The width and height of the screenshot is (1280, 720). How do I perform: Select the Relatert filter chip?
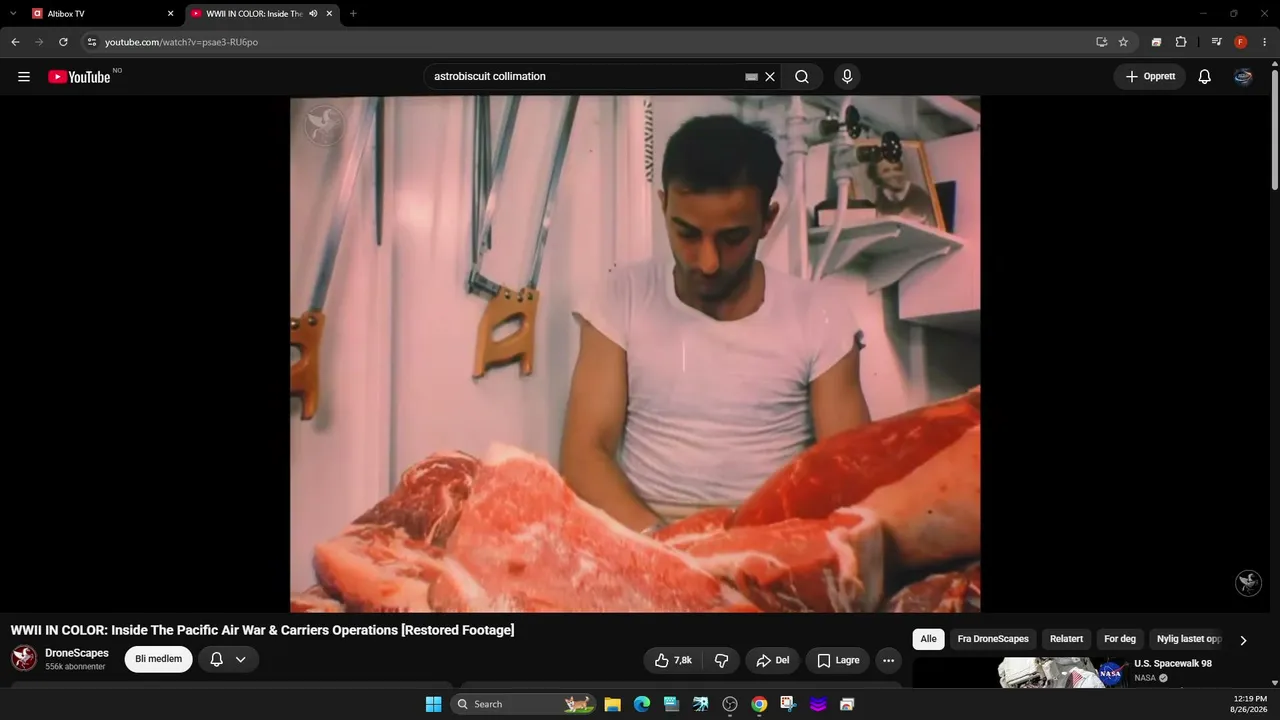[1066, 639]
